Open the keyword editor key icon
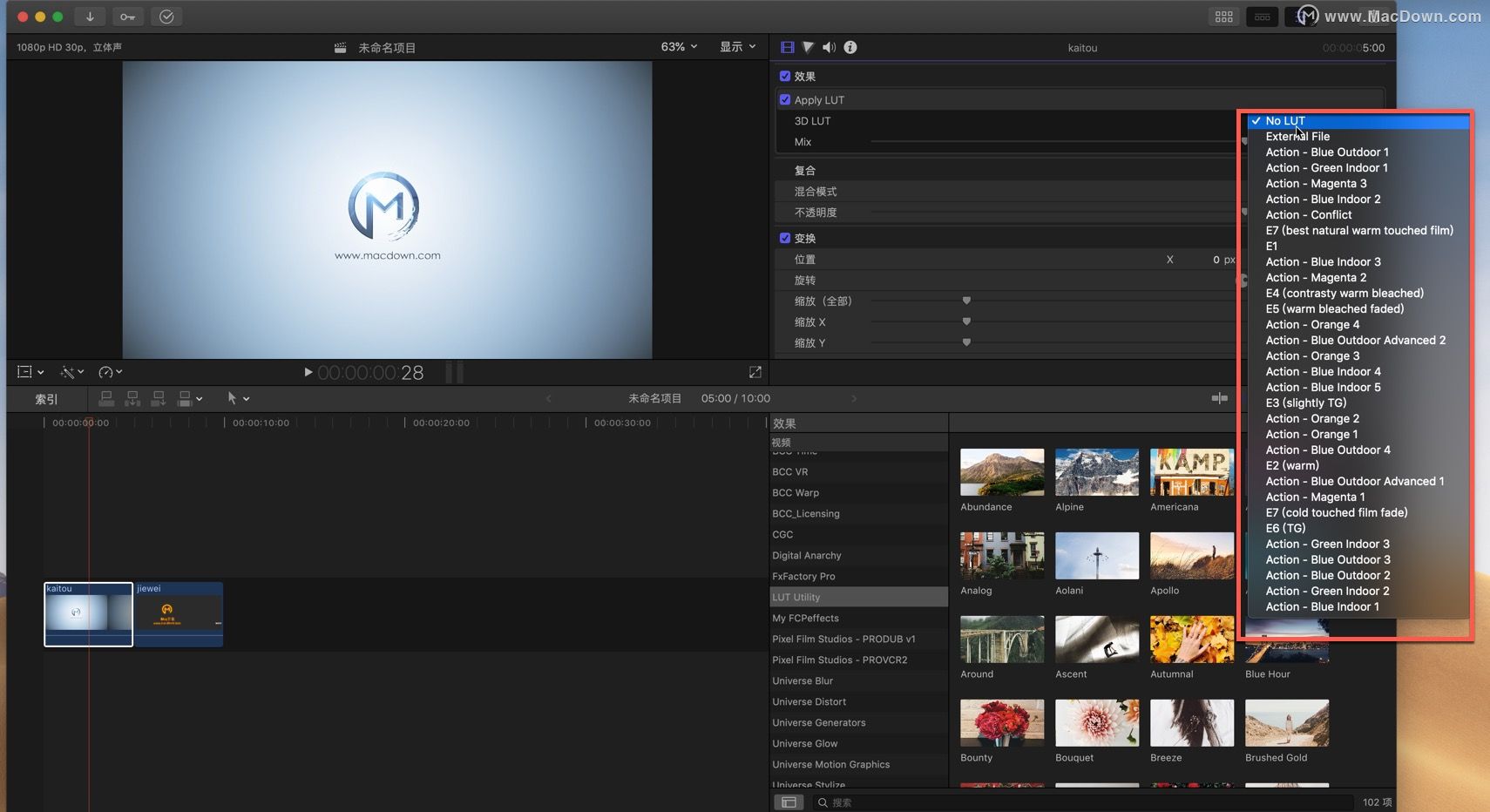This screenshot has height=812, width=1490. point(128,17)
